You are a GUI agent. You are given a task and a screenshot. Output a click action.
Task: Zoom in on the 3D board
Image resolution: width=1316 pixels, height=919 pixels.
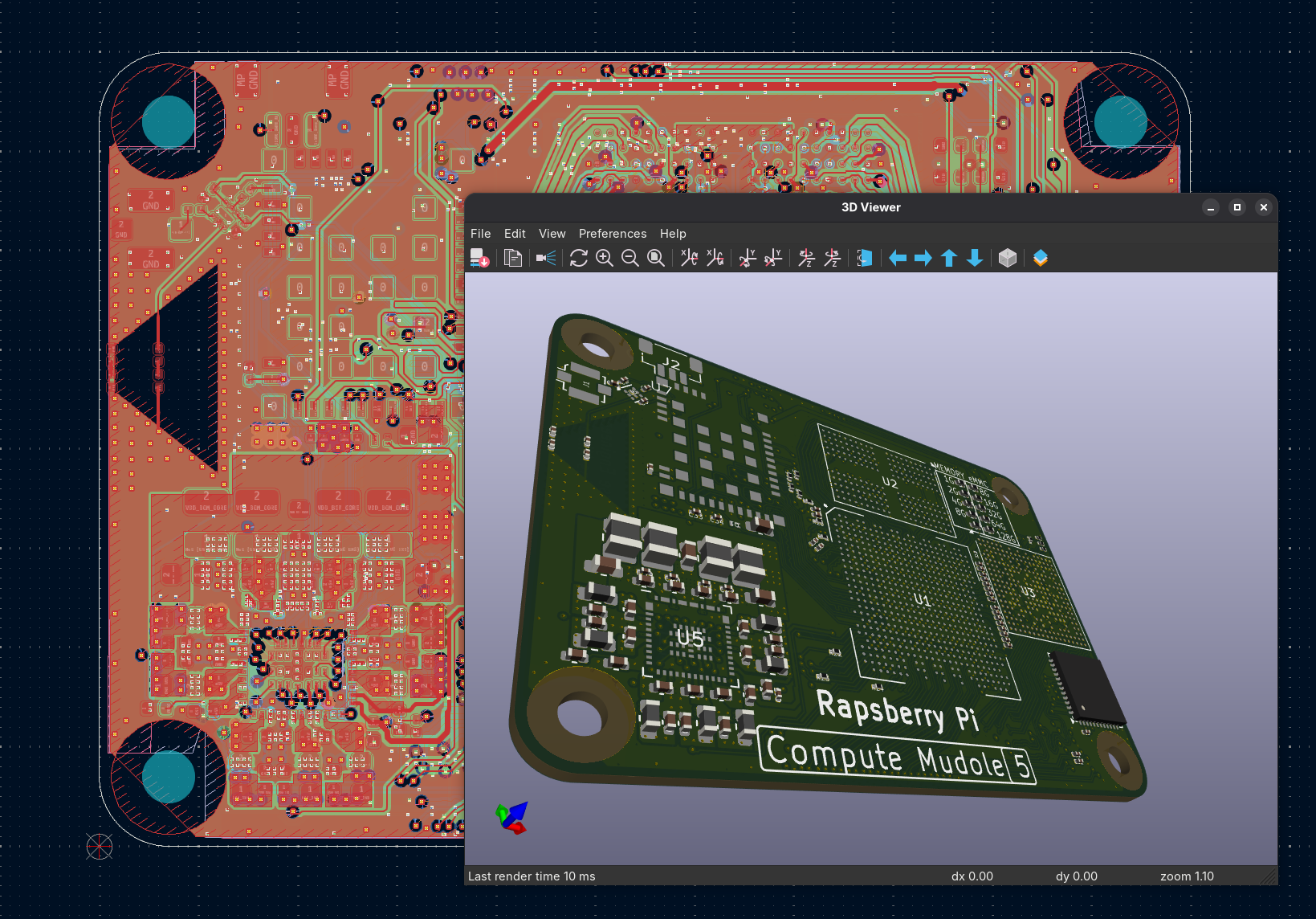(605, 258)
